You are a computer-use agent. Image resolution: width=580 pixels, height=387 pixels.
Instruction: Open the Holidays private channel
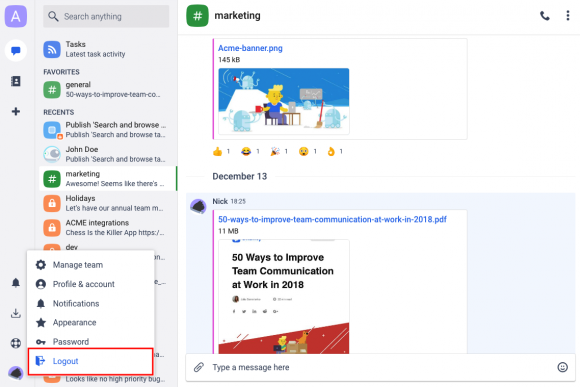coord(108,203)
